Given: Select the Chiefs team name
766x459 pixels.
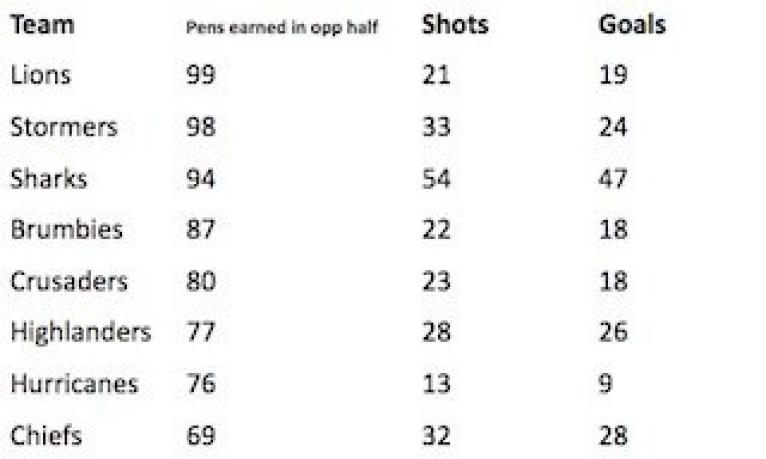Looking at the screenshot, I should pyautogui.click(x=46, y=436).
